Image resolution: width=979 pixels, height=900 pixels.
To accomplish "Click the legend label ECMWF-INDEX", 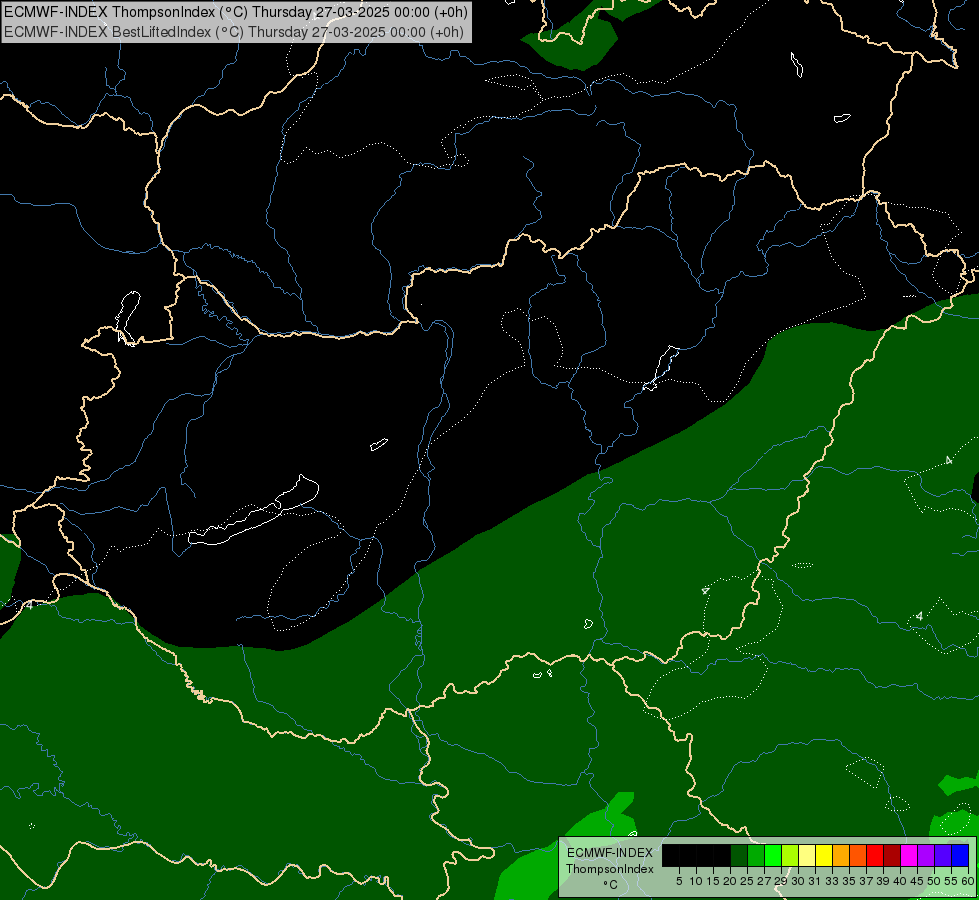I will [610, 853].
